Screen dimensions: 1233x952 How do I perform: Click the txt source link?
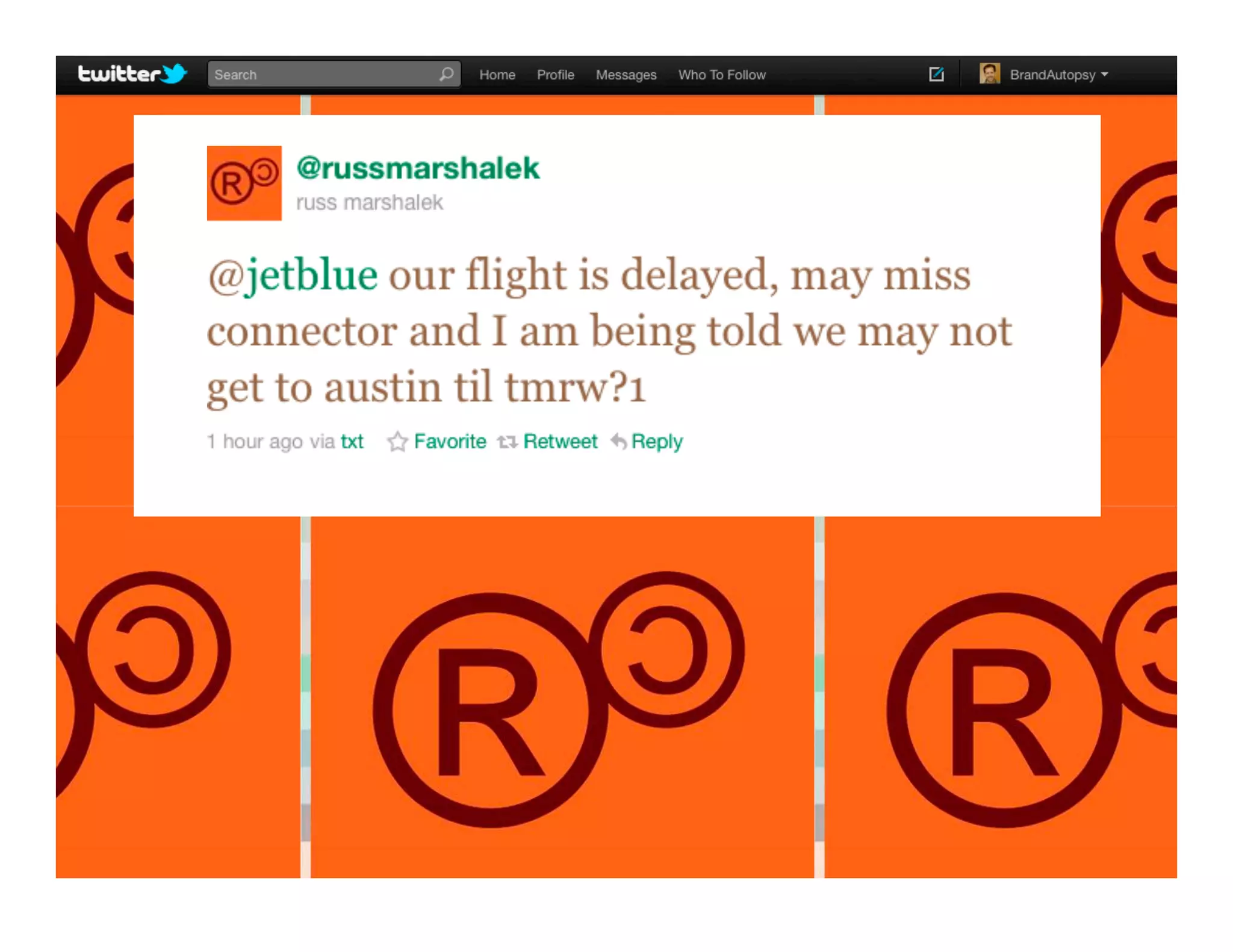[352, 442]
